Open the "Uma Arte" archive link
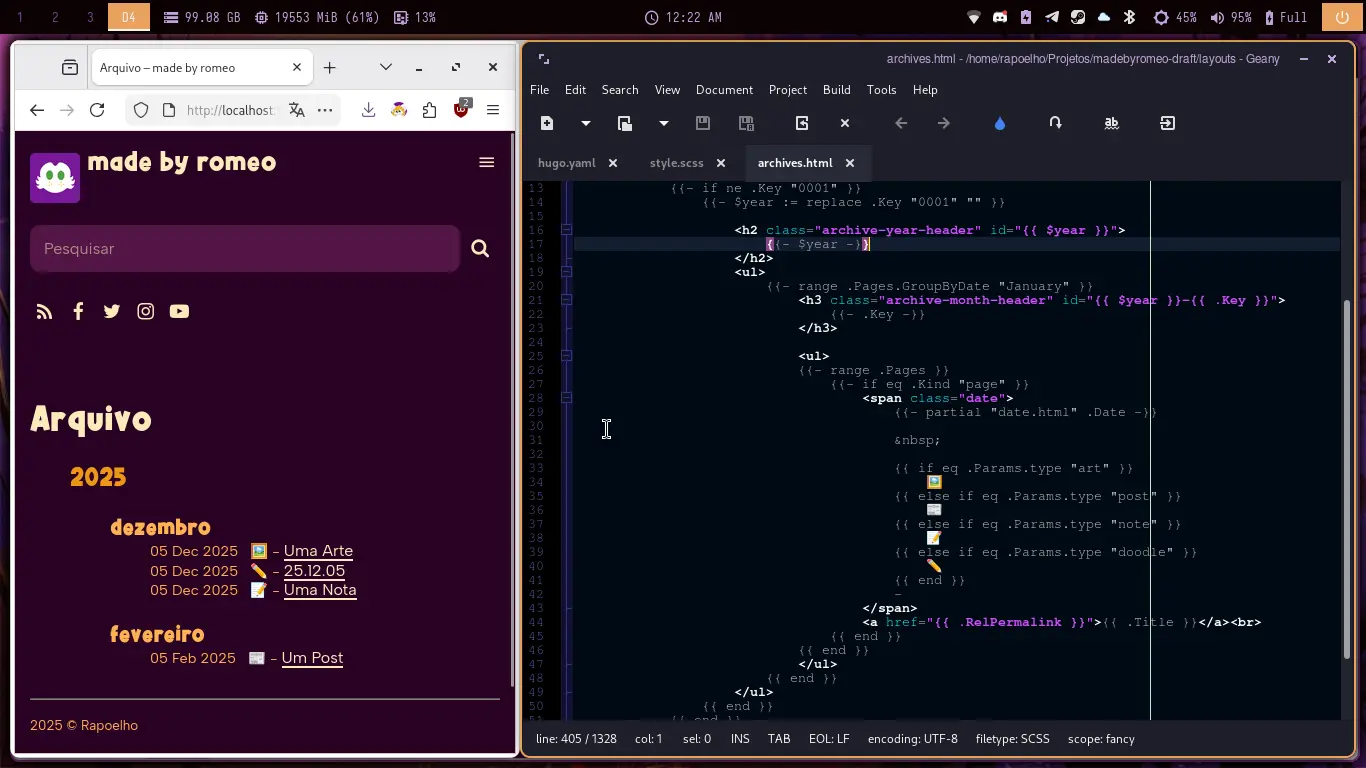The image size is (1366, 768). point(318,551)
